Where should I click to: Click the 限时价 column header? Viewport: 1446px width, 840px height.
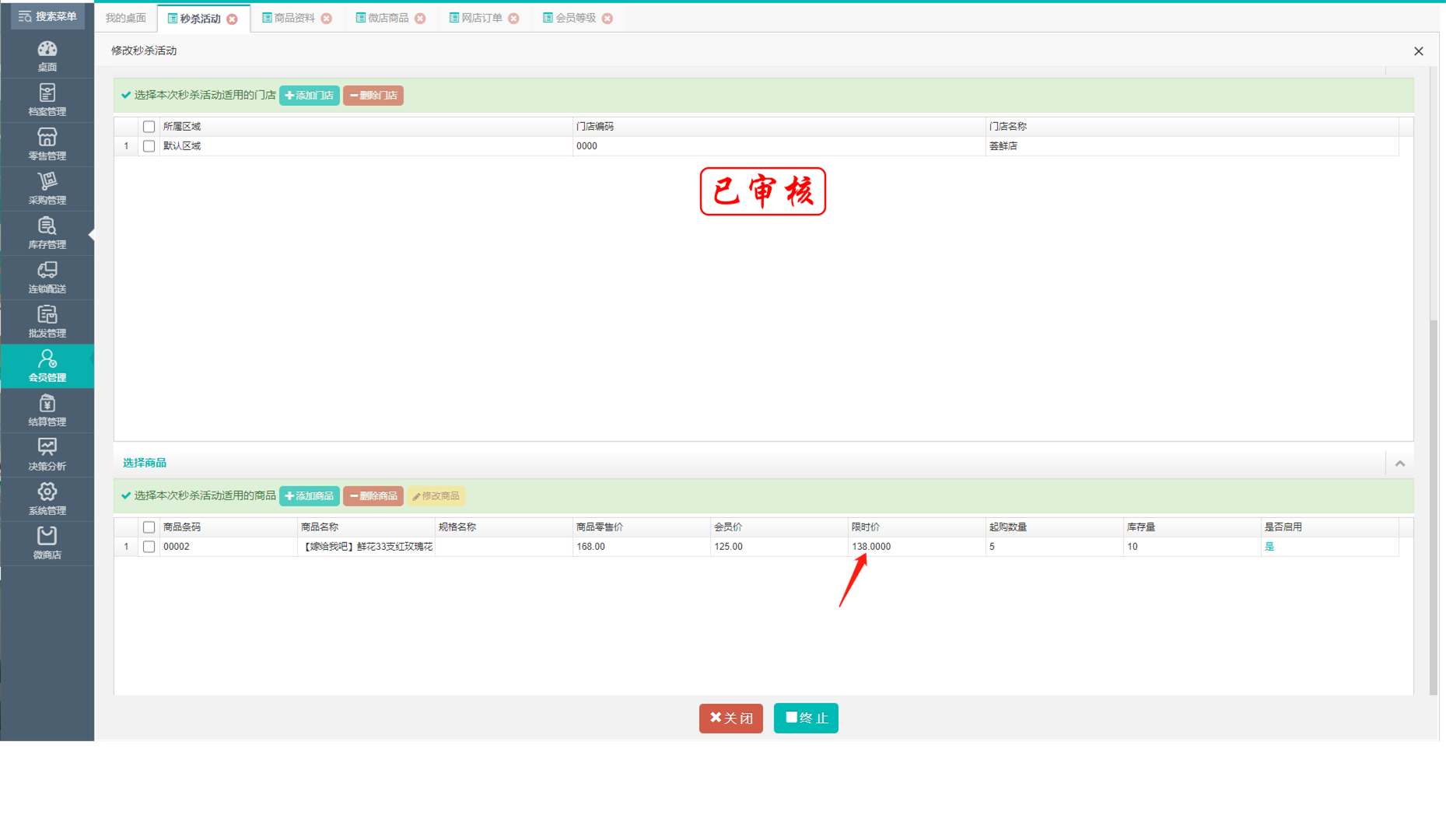pos(917,527)
